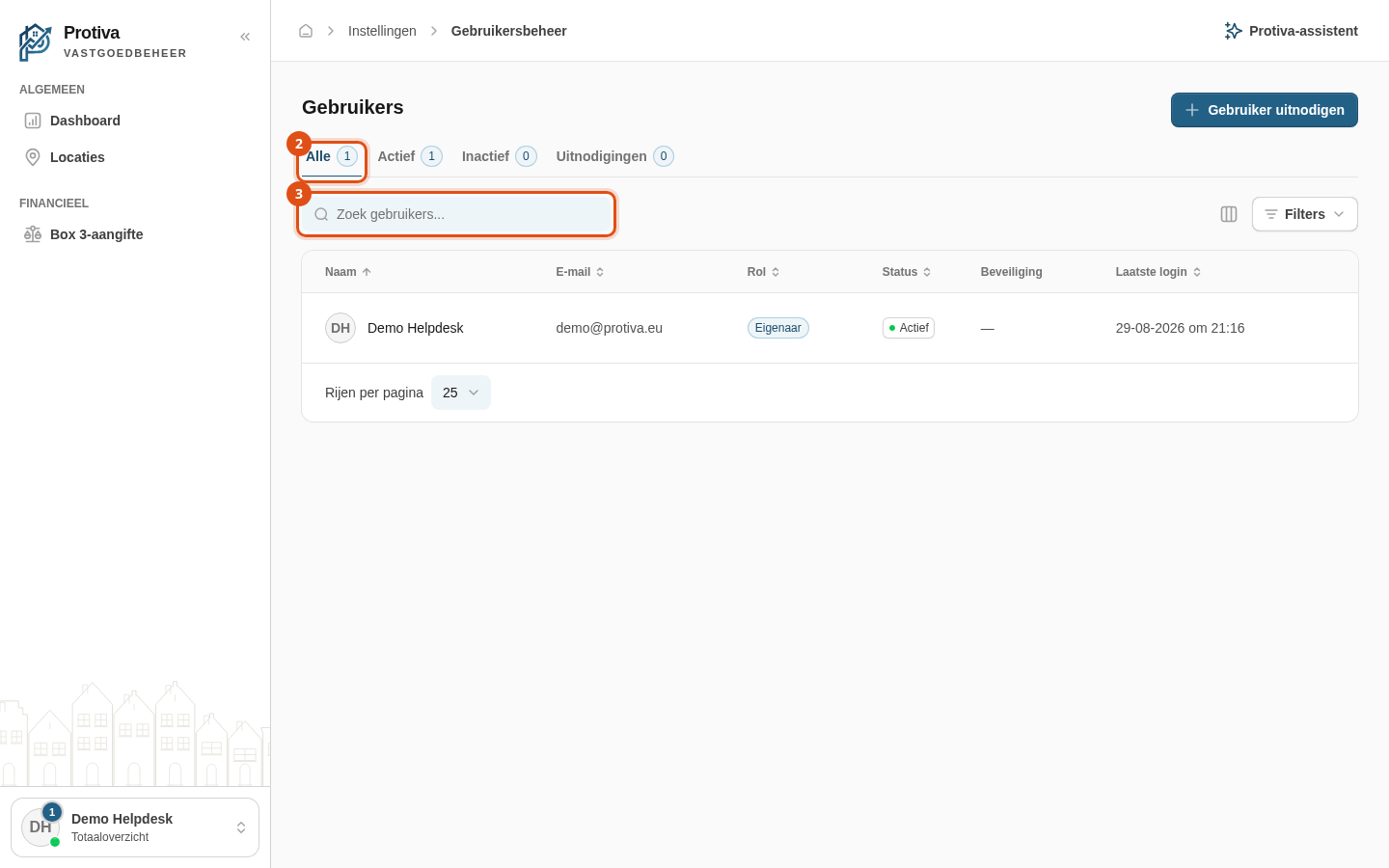The image size is (1389, 868).
Task: Open the rows per page 25 dropdown
Action: 461,393
